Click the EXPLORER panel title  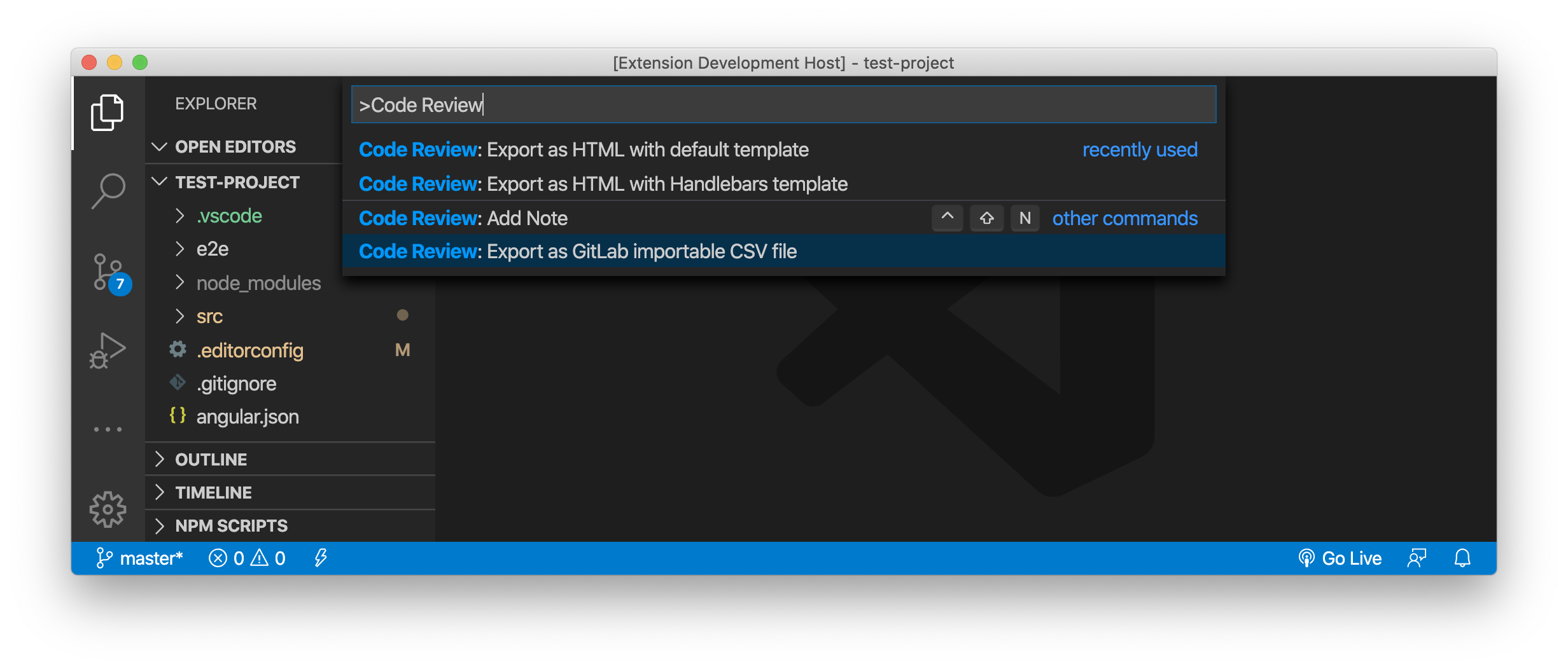point(216,104)
